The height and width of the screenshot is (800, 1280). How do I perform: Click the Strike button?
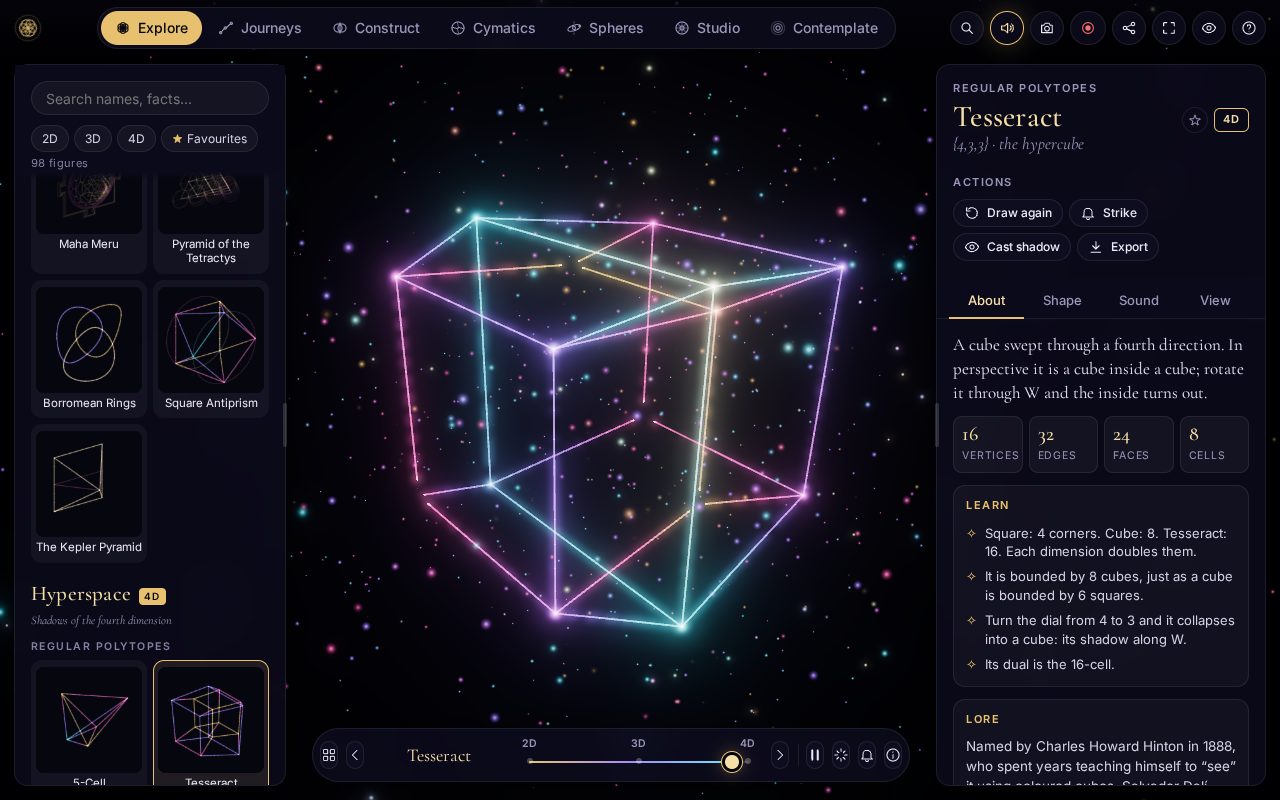(1109, 213)
